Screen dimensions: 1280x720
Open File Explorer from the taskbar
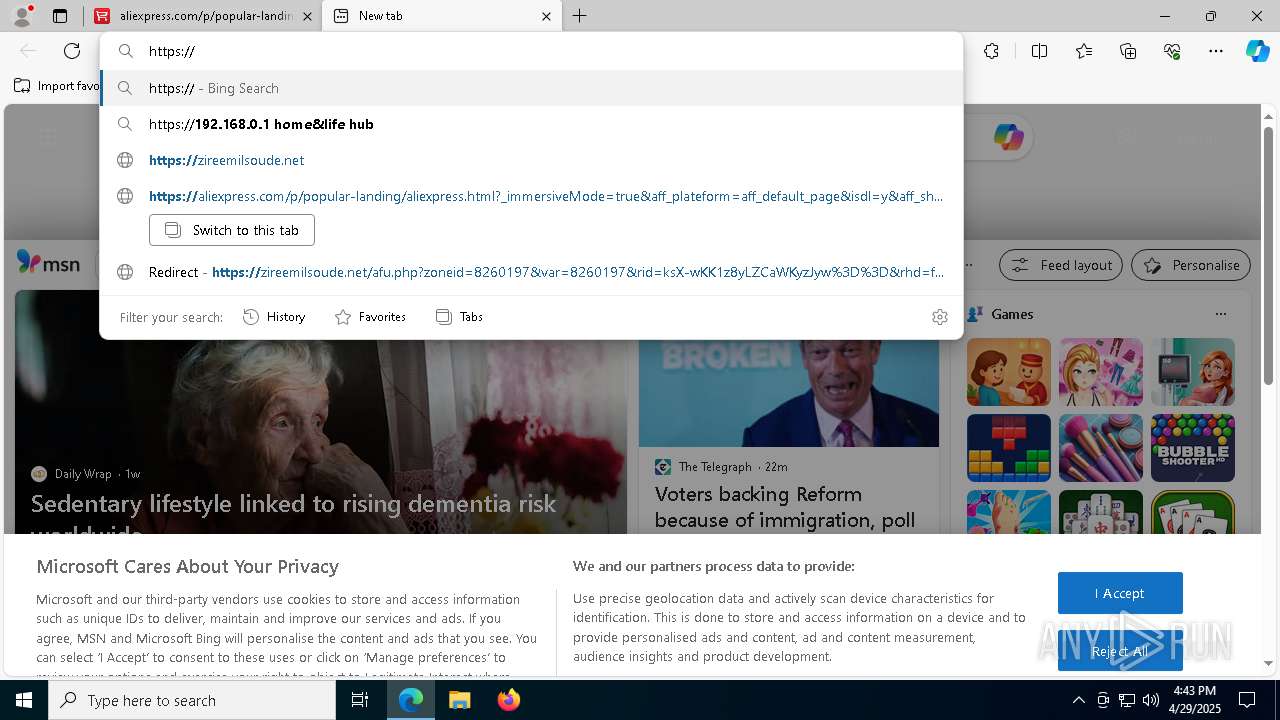click(459, 700)
